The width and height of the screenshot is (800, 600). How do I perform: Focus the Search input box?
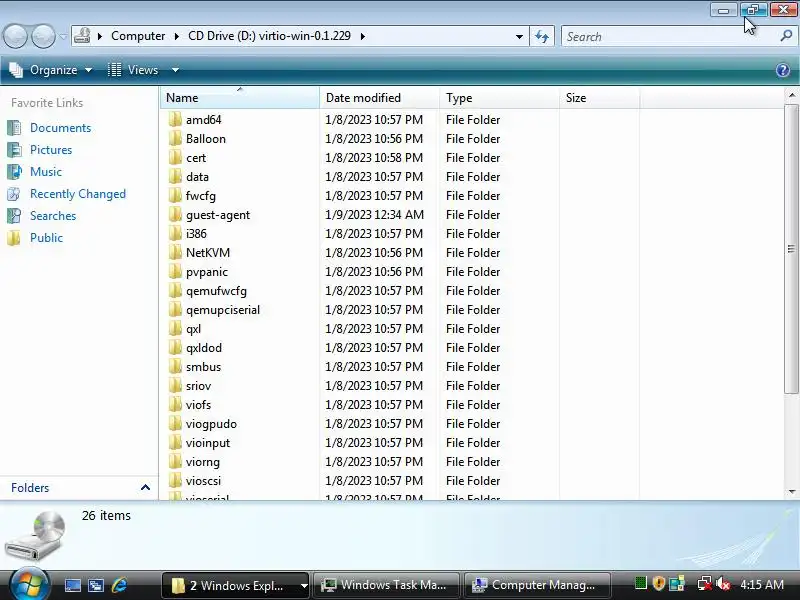670,36
